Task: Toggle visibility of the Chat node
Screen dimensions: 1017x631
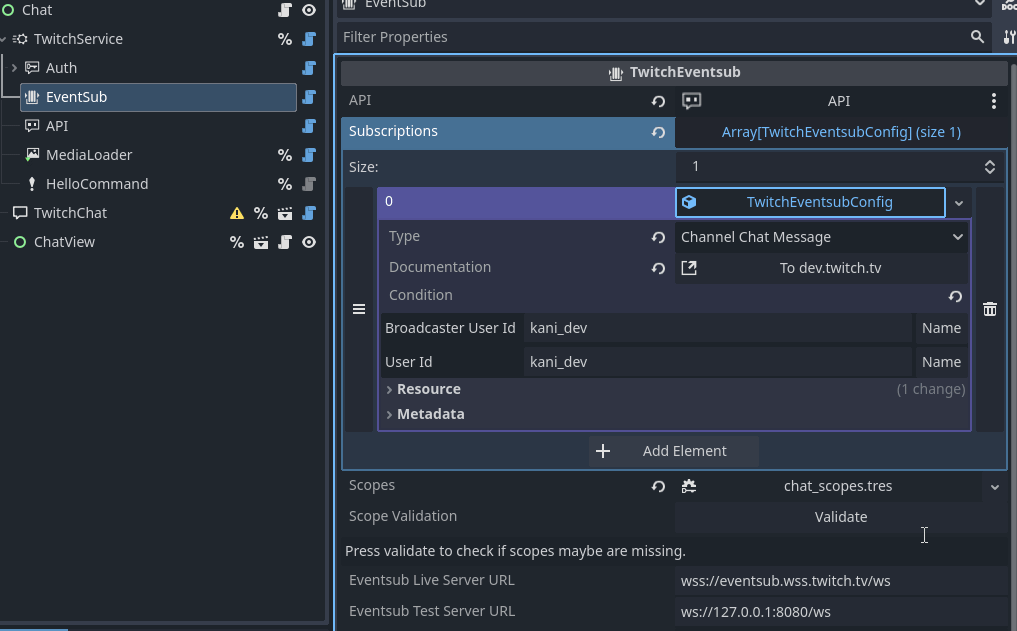Action: [x=309, y=10]
